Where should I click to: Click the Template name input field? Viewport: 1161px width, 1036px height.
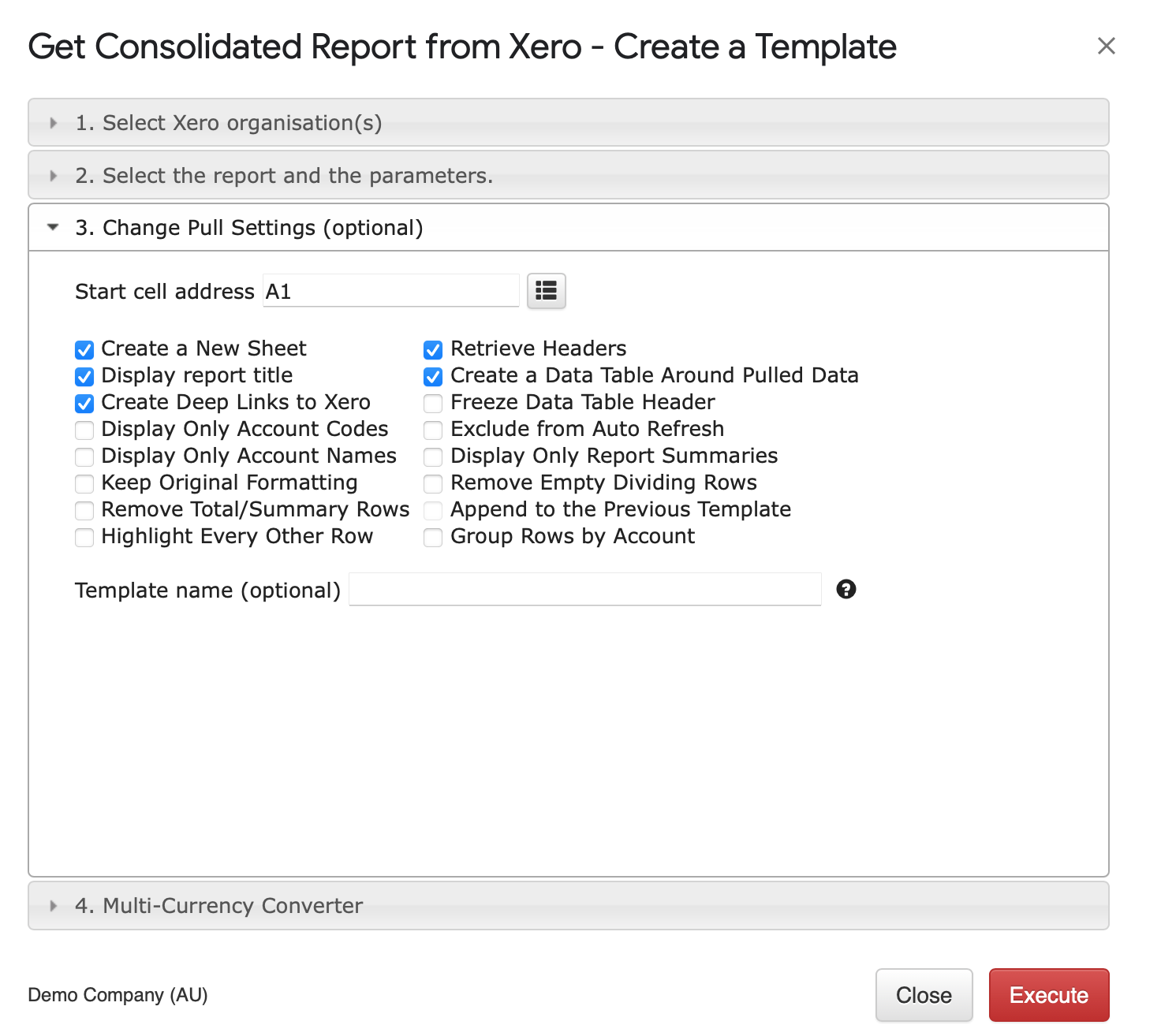click(584, 589)
